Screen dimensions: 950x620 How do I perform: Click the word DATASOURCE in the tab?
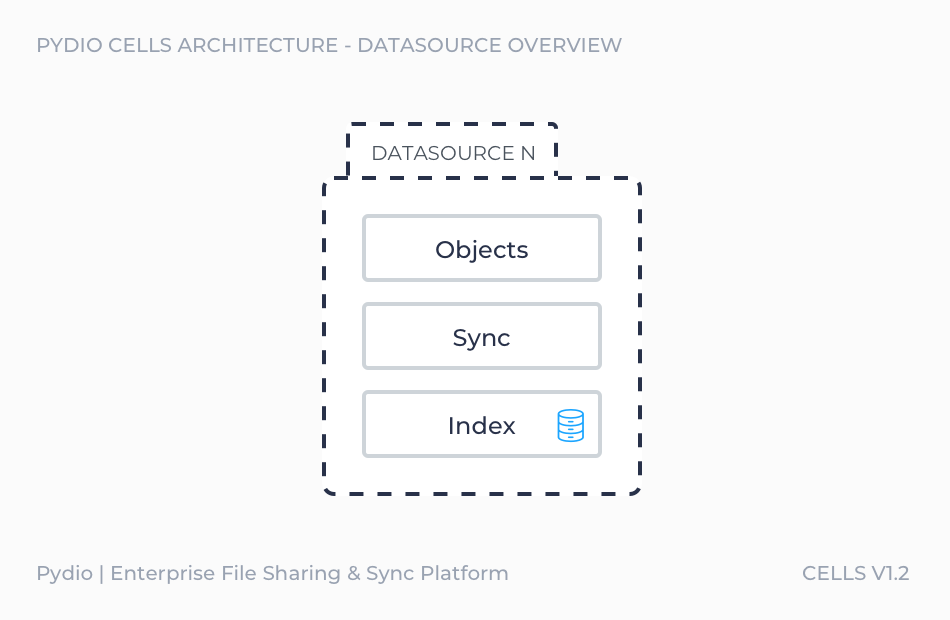click(443, 153)
